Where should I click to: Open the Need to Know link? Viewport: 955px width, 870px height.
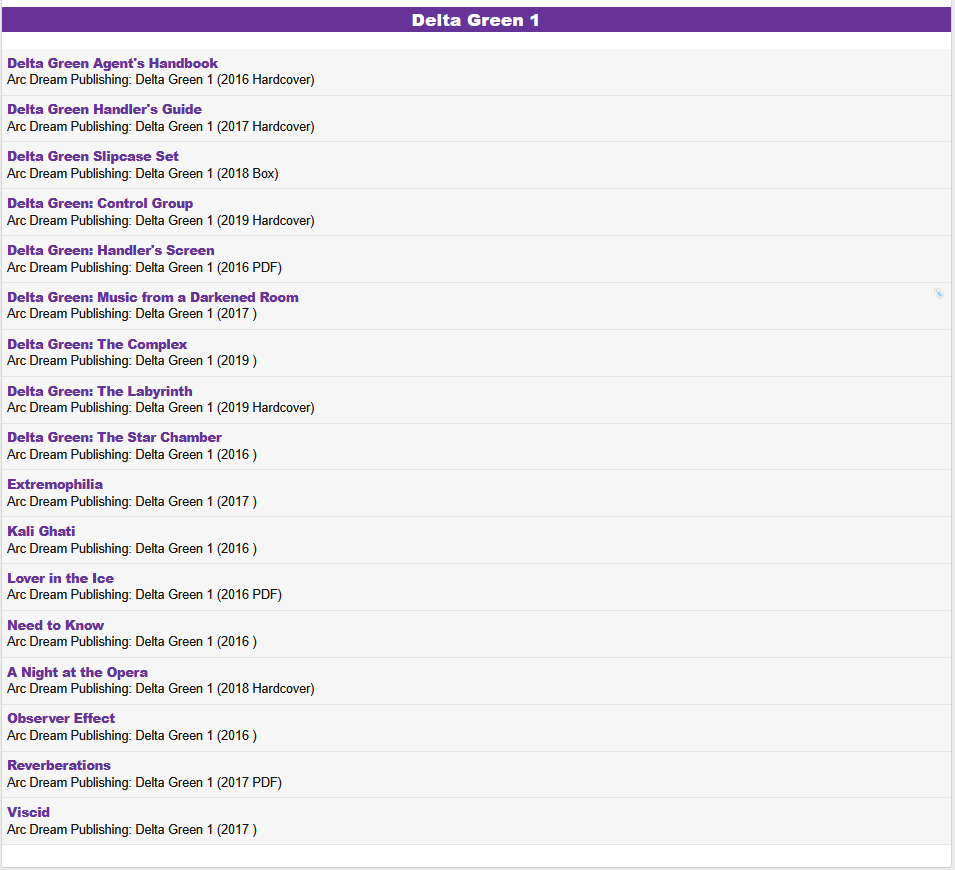tap(55, 625)
